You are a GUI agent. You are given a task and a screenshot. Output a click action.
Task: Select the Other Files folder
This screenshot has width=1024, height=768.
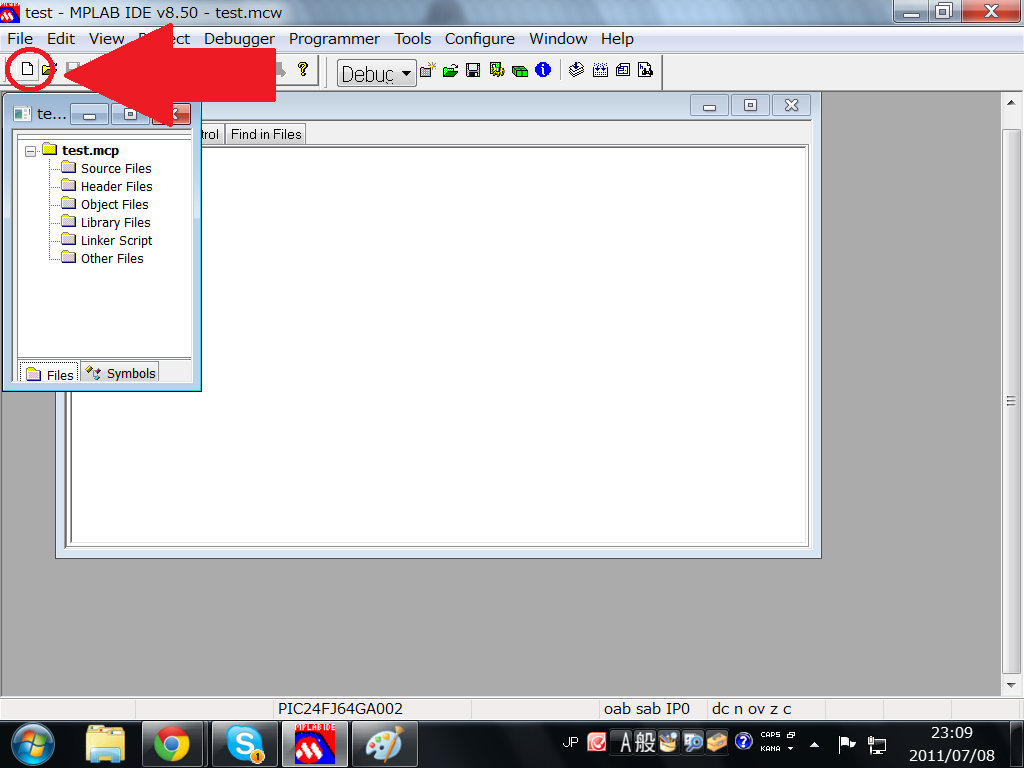coord(112,259)
